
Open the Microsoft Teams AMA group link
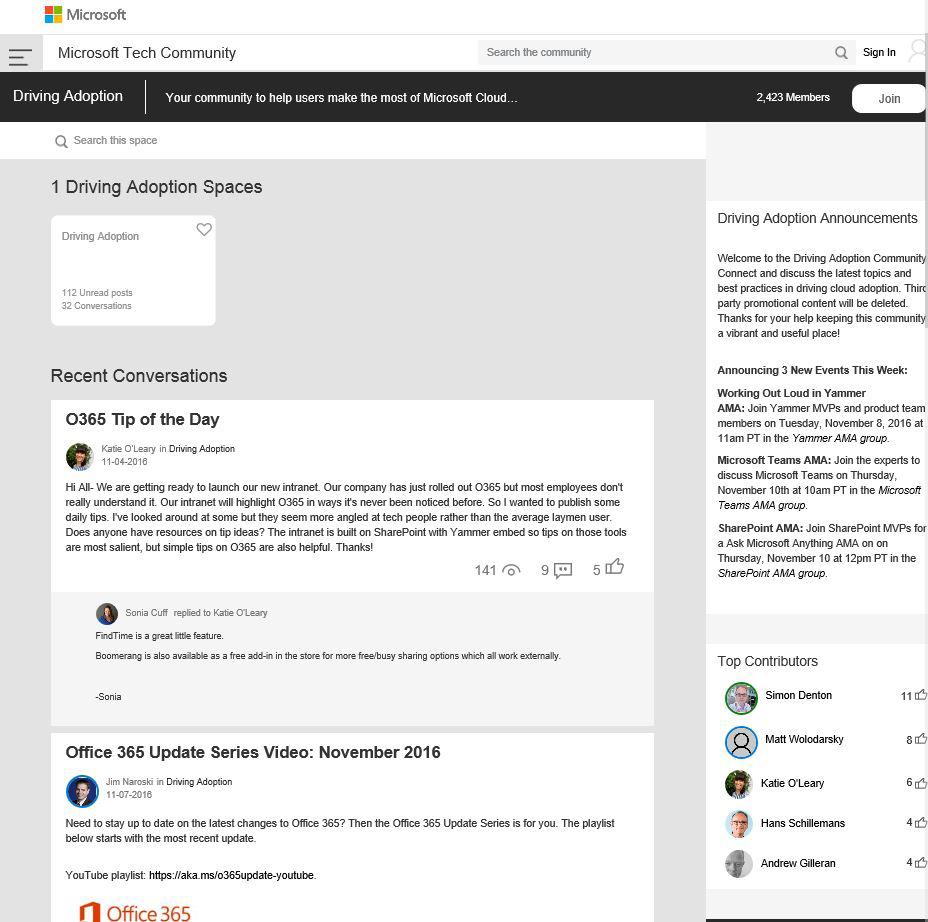819,498
